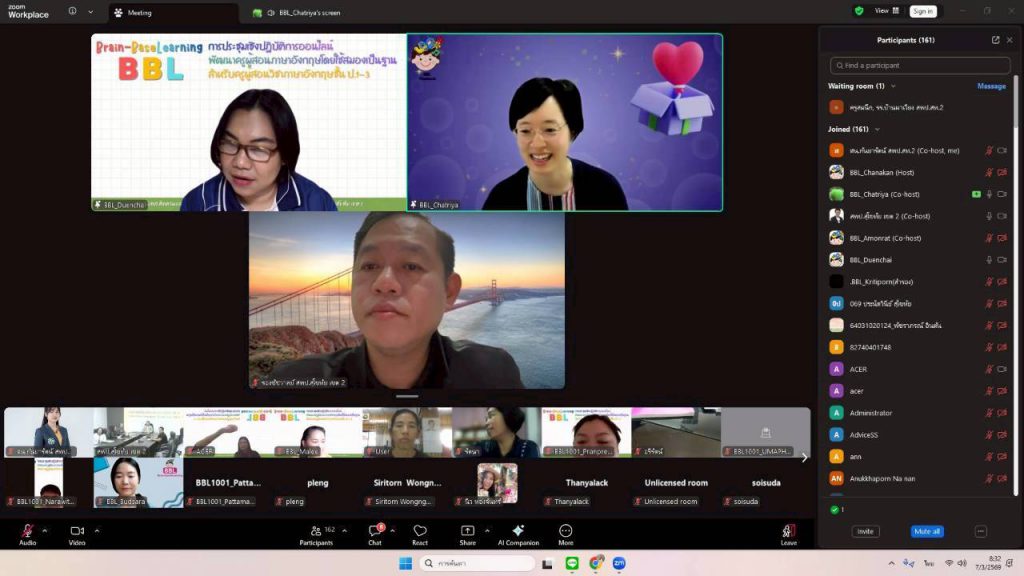The width and height of the screenshot is (1024, 576).
Task: Toggle microphone for participant BBL_Duenchai
Action: [x=989, y=260]
